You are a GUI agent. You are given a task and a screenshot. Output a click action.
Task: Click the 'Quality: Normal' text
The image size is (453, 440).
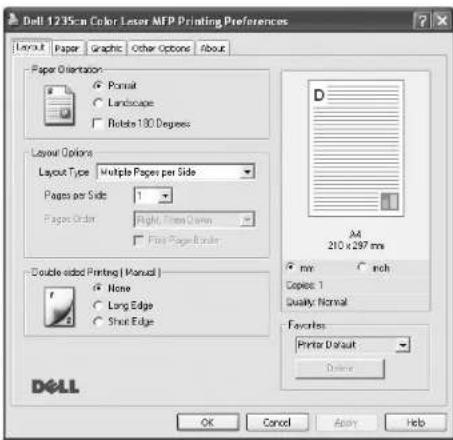(x=317, y=302)
